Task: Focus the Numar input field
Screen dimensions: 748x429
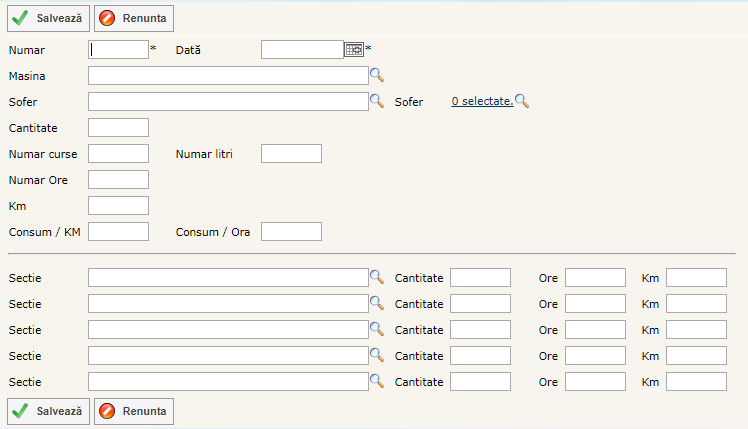Action: (118, 49)
